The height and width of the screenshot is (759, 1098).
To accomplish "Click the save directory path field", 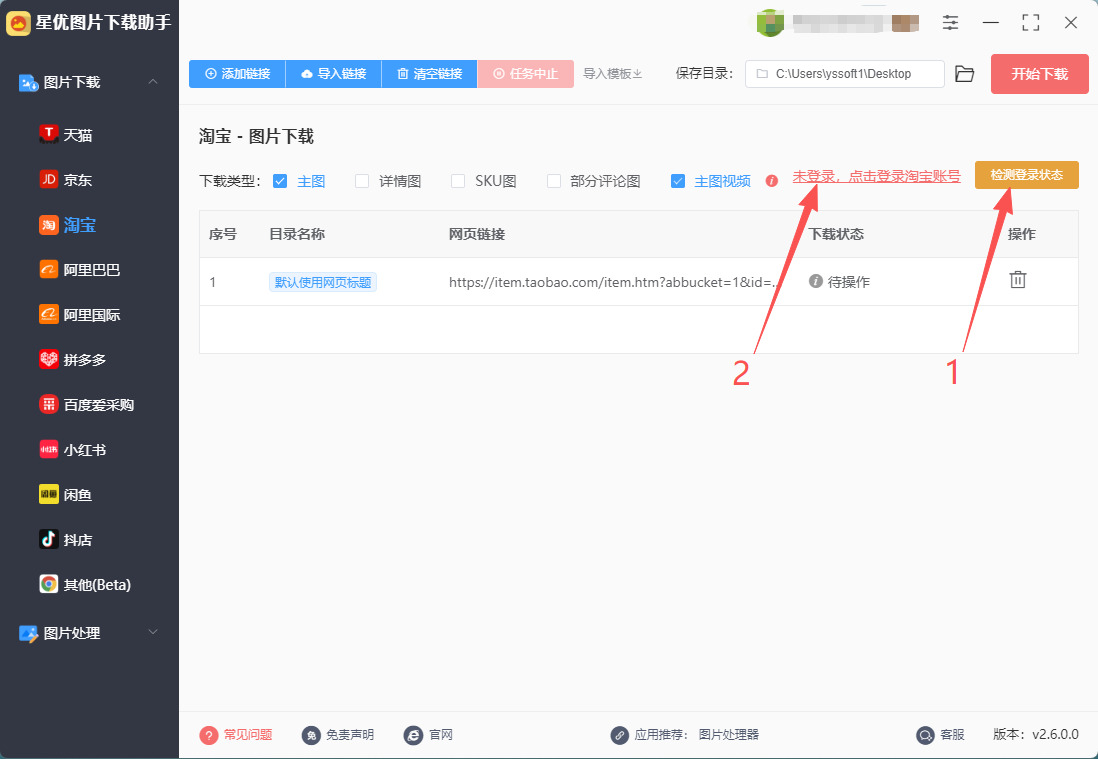I will pos(845,74).
